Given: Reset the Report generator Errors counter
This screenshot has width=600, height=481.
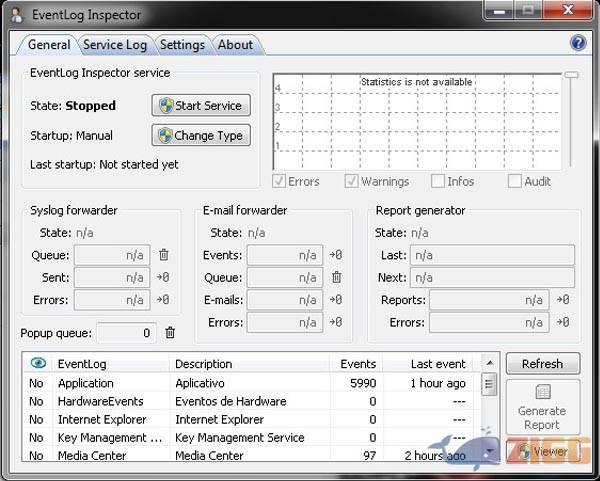Looking at the screenshot, I should pos(562,322).
